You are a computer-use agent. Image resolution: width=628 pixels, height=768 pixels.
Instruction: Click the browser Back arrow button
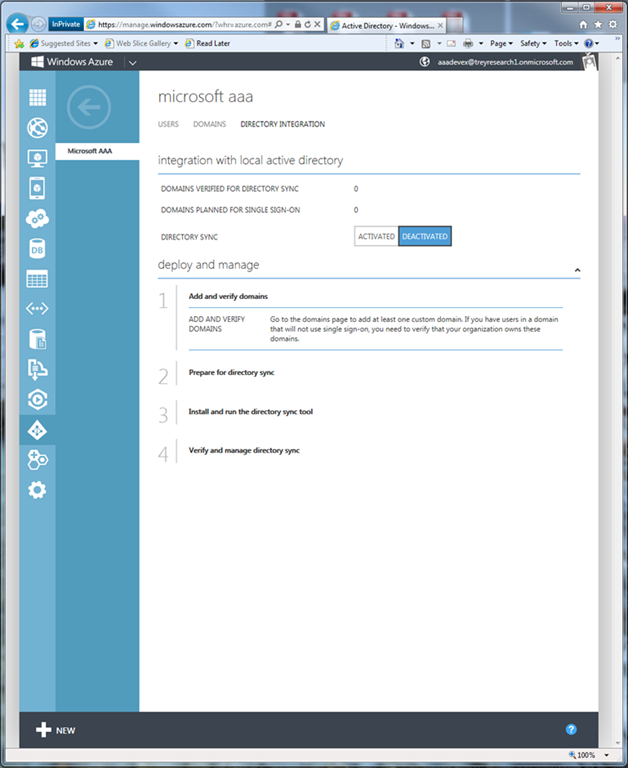click(x=18, y=24)
